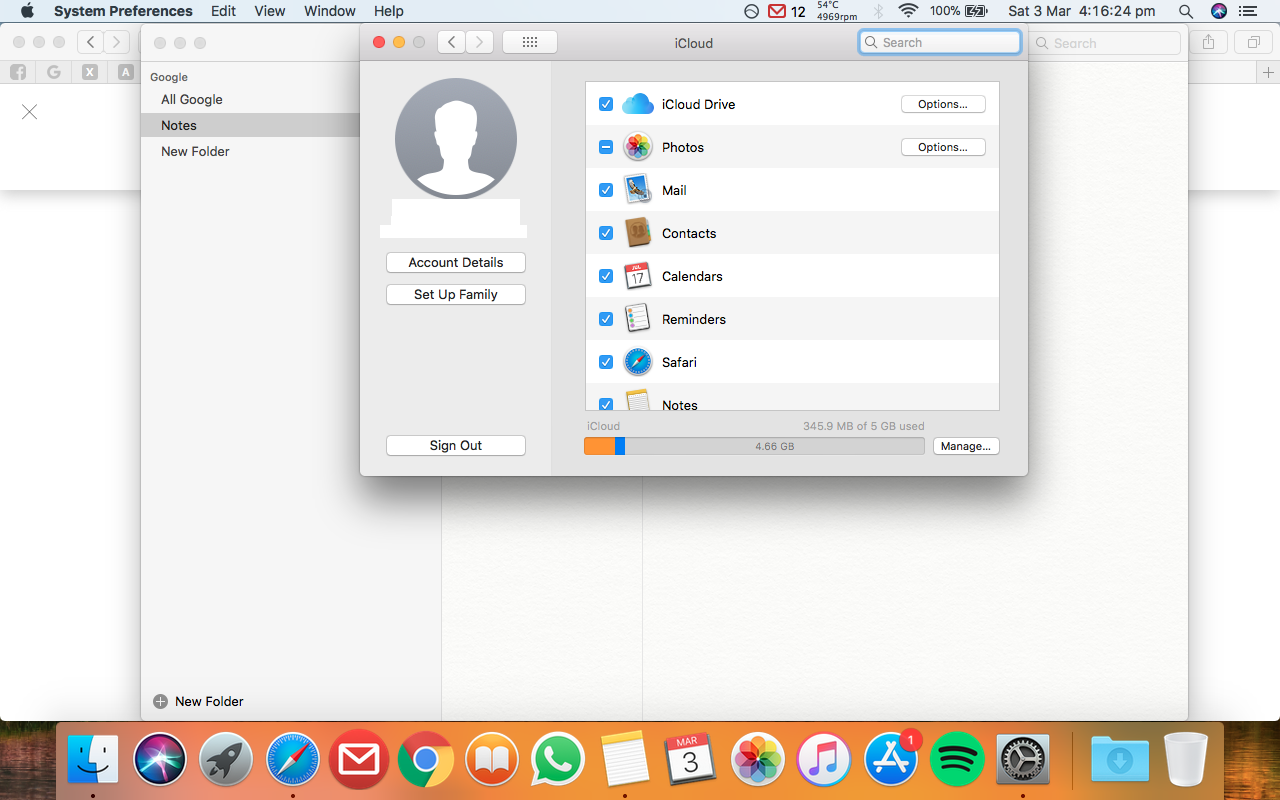
Task: Click the Safari compass icon in iCloud list
Action: tap(638, 362)
